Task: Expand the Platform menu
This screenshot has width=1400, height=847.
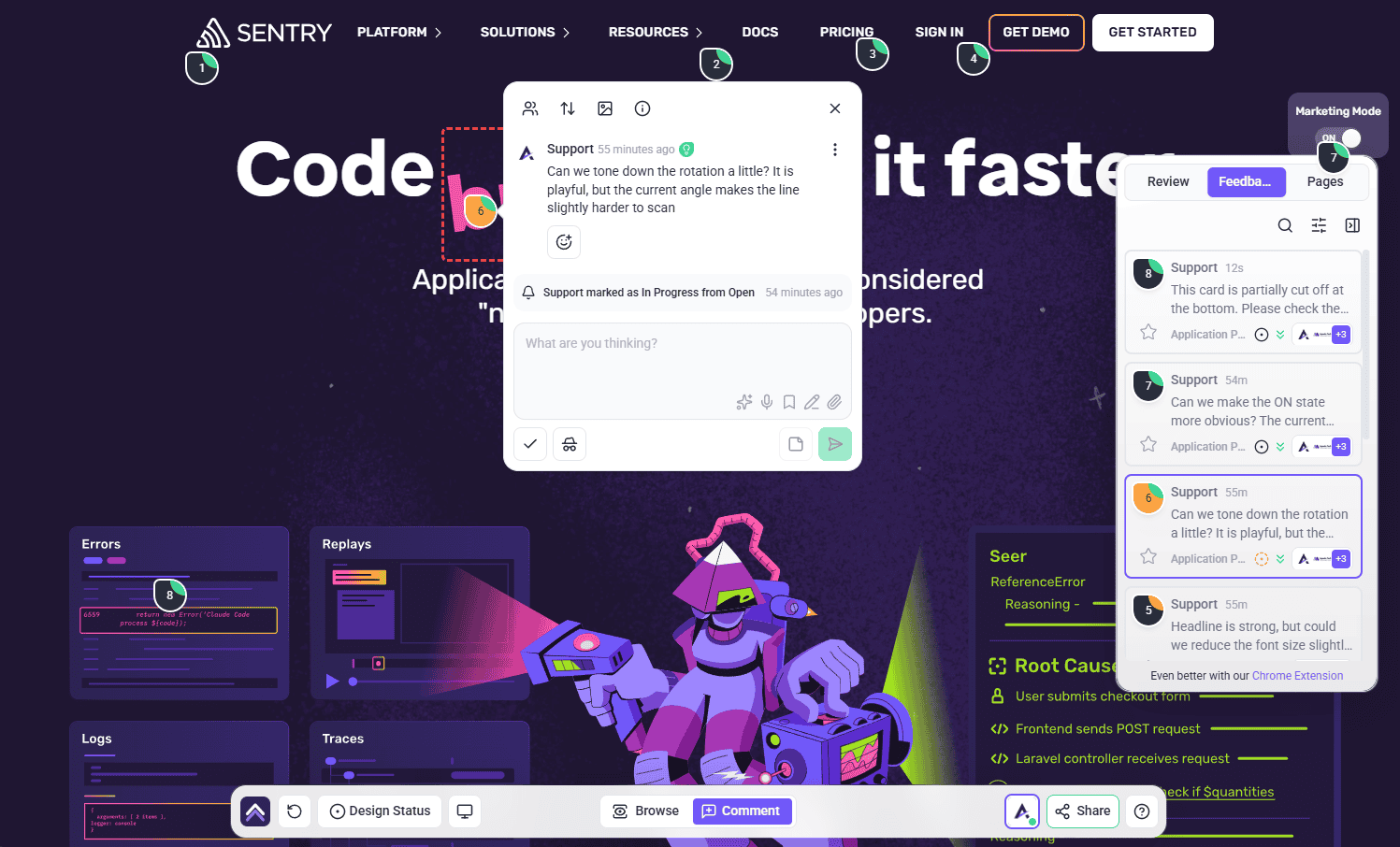Action: click(x=399, y=32)
